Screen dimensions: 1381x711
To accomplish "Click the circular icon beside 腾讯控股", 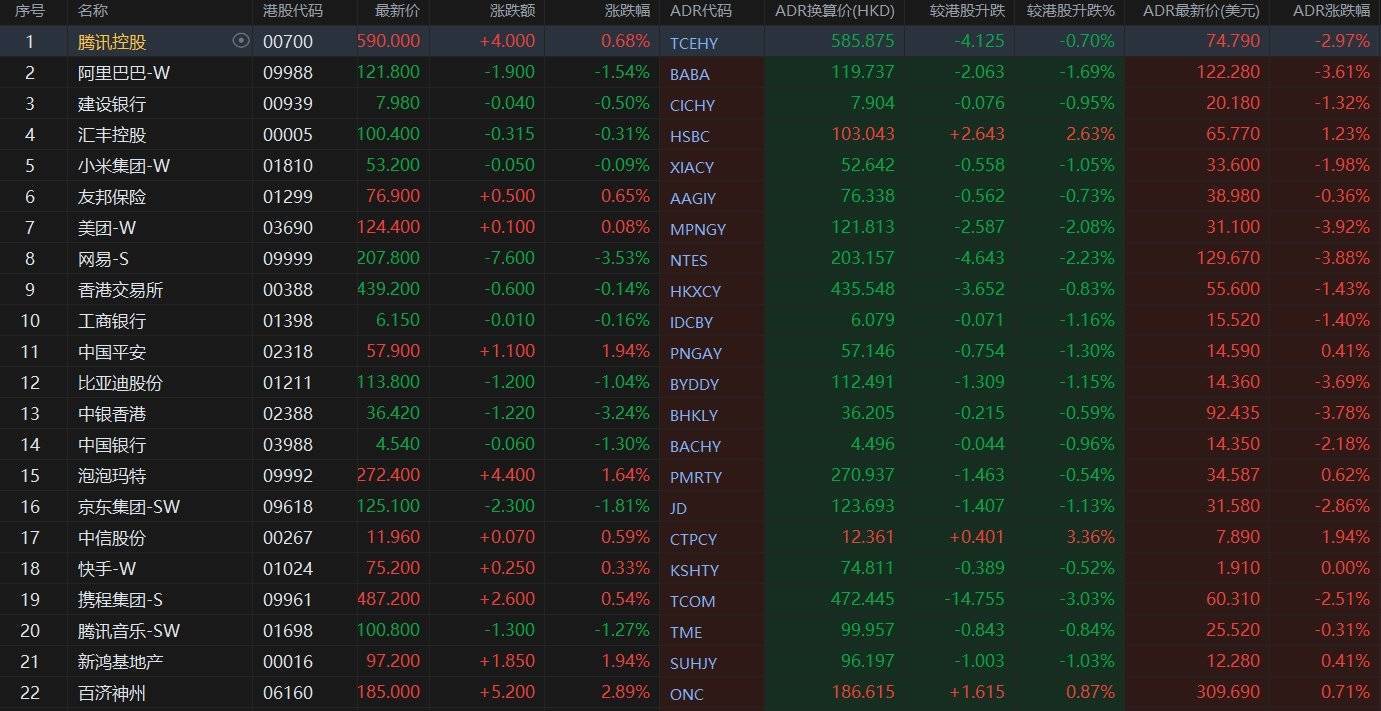I will (240, 41).
